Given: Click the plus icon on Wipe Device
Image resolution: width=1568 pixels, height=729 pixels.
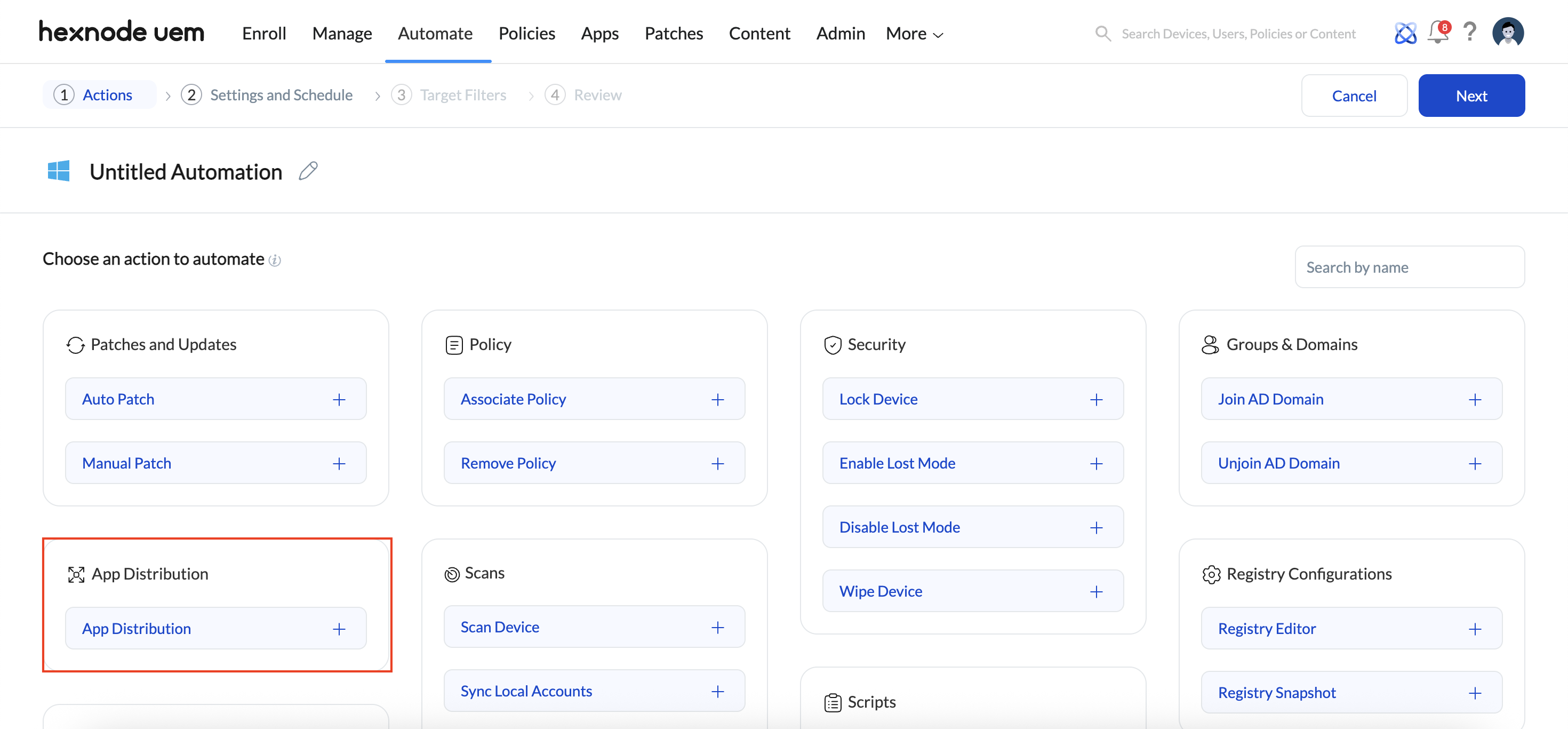Looking at the screenshot, I should pyautogui.click(x=1095, y=592).
